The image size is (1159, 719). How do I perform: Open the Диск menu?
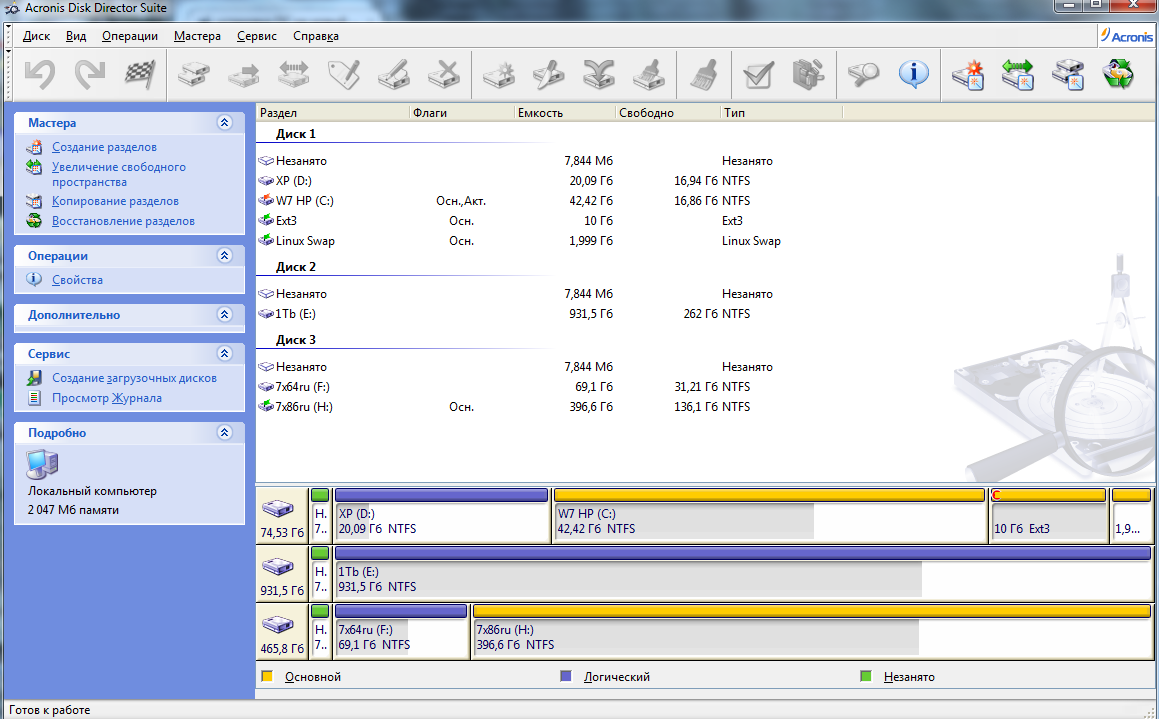36,35
